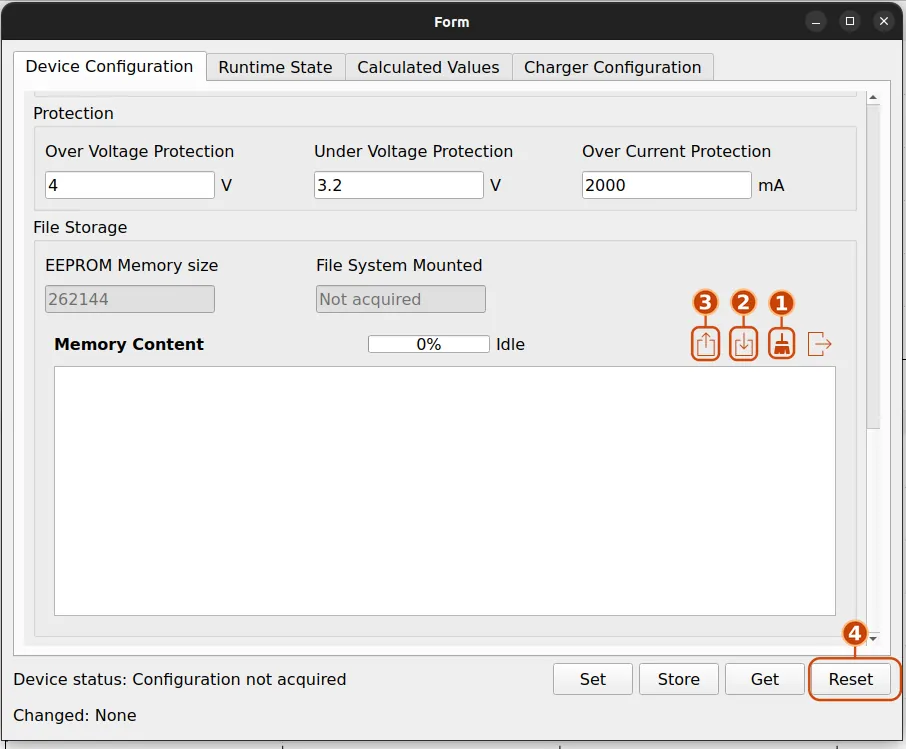Screen dimensions: 906x749
Task: Click the Reset button
Action: pyautogui.click(x=851, y=679)
